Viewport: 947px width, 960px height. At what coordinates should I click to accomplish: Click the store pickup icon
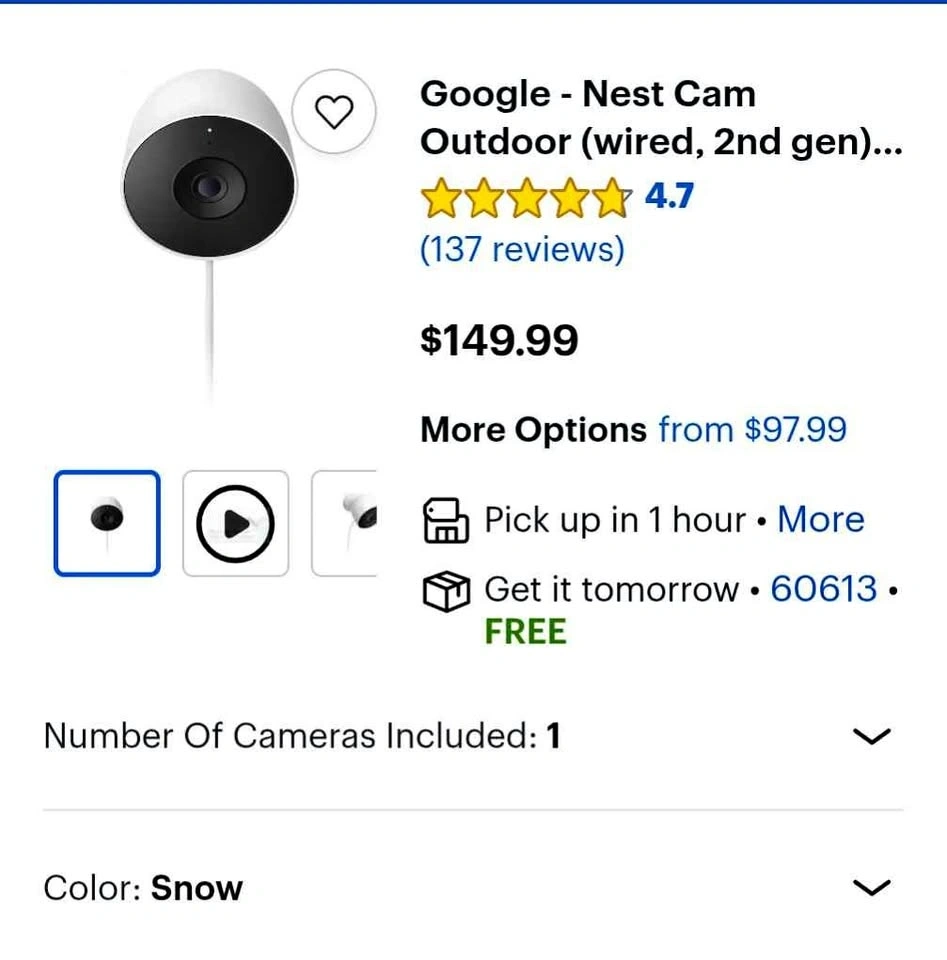446,521
